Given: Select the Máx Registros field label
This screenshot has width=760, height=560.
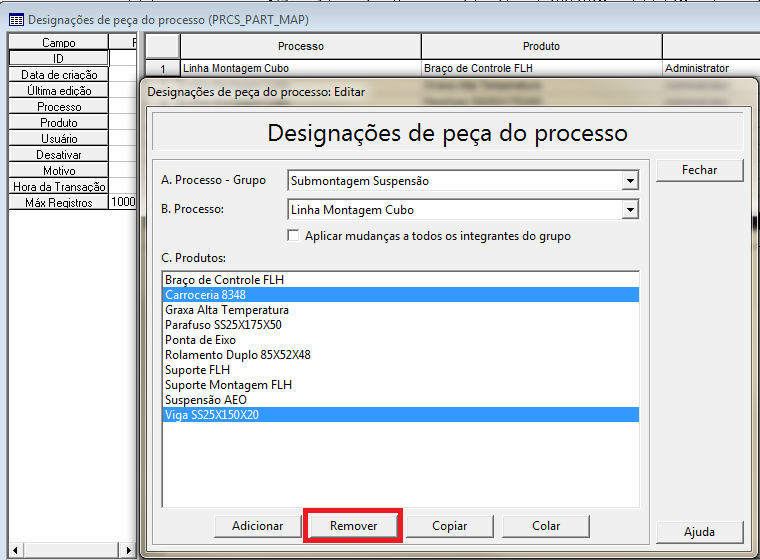Looking at the screenshot, I should point(59,203).
